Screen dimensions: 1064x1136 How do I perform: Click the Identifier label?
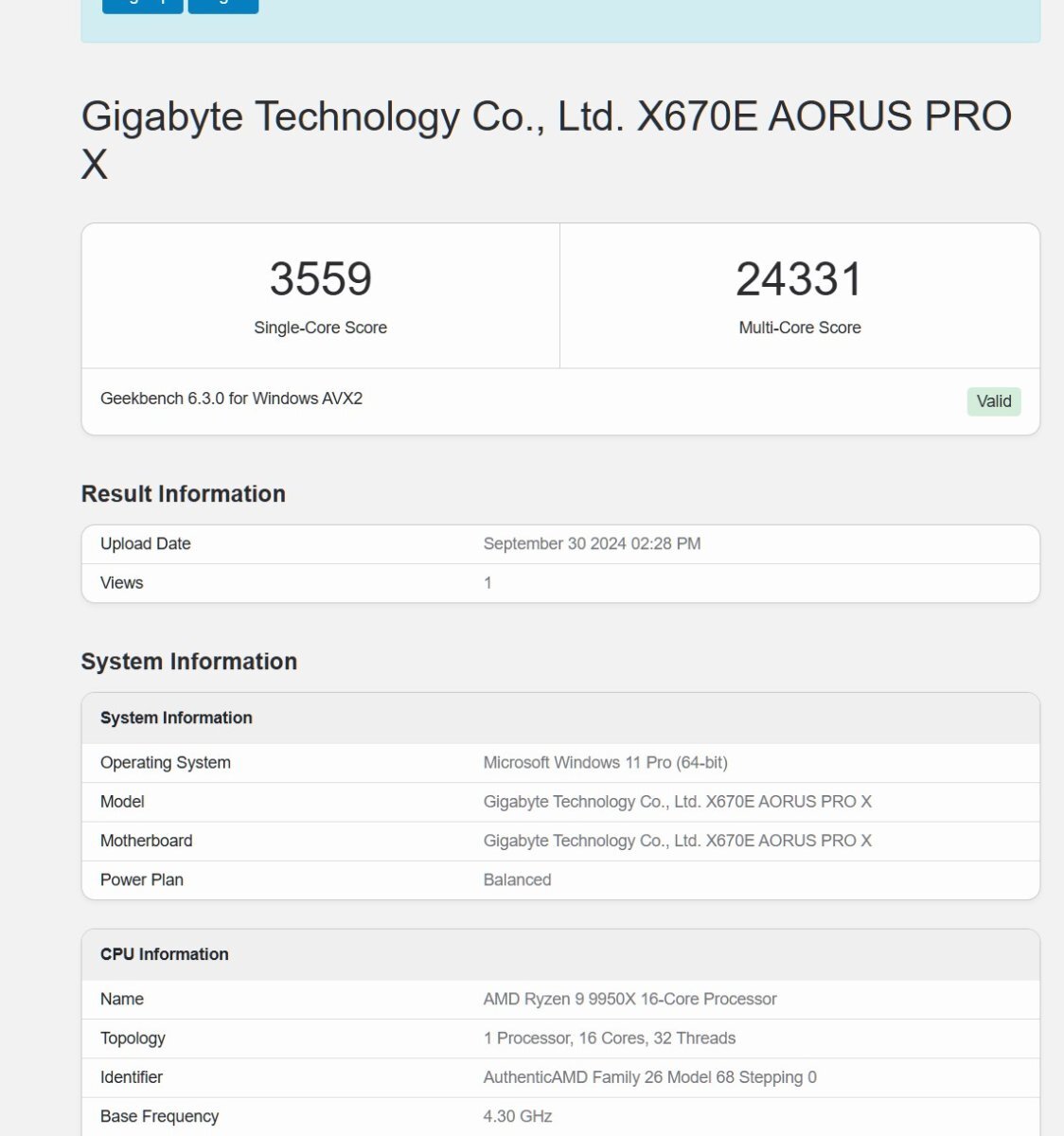(132, 1077)
